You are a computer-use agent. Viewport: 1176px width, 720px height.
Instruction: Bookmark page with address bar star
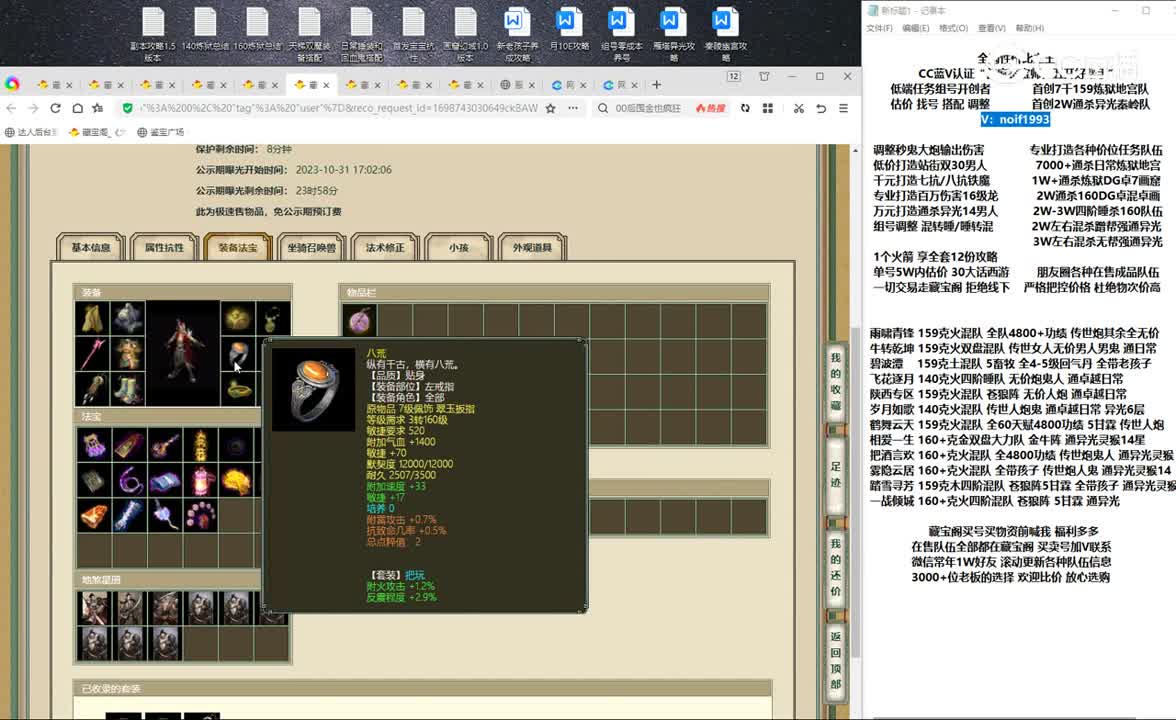tap(550, 108)
